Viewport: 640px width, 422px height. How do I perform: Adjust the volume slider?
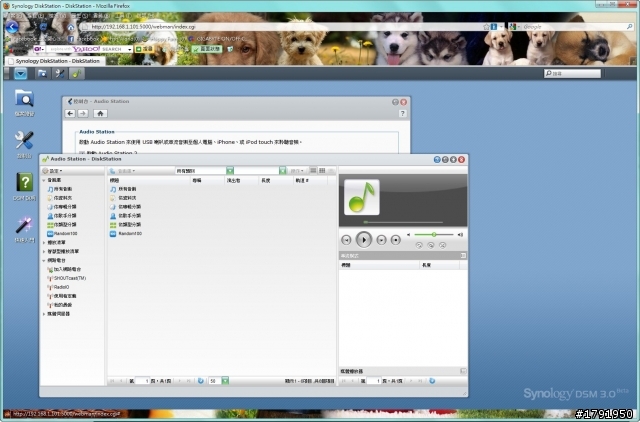click(x=434, y=235)
